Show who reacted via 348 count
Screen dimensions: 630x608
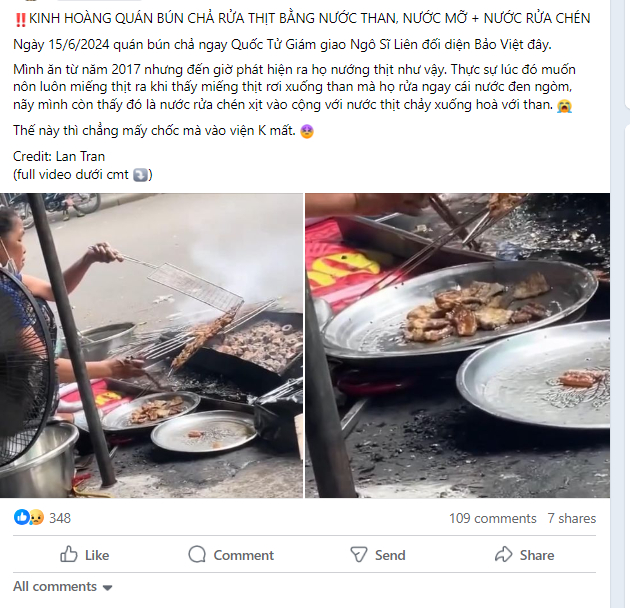pos(60,518)
